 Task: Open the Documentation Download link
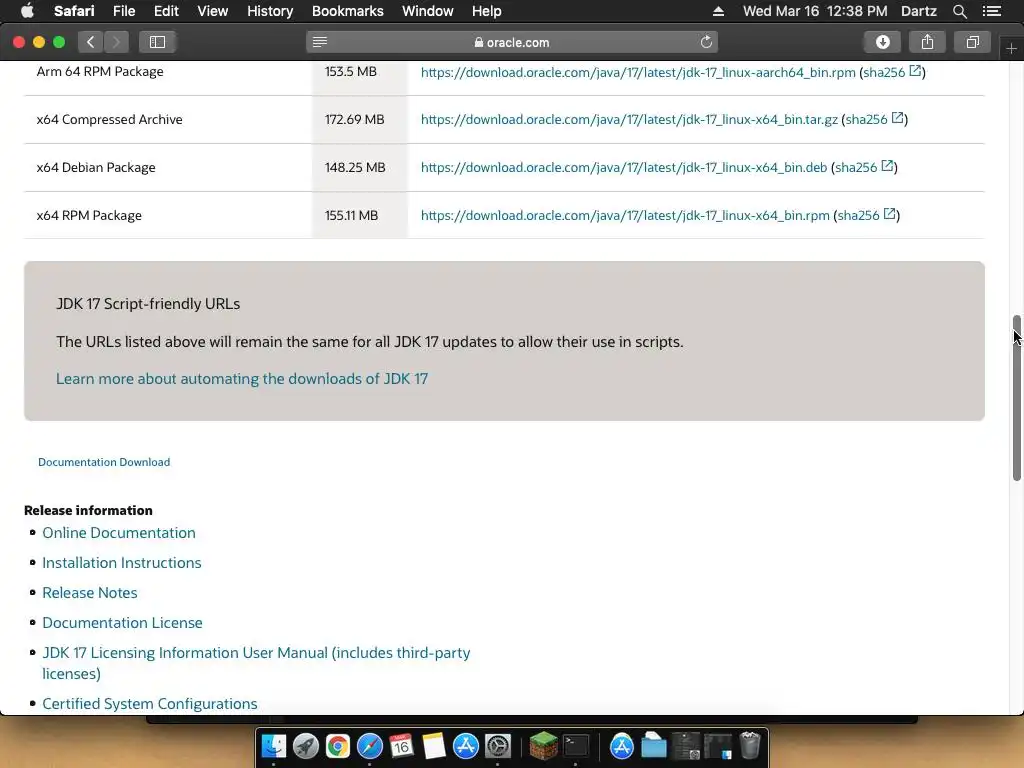(104, 462)
